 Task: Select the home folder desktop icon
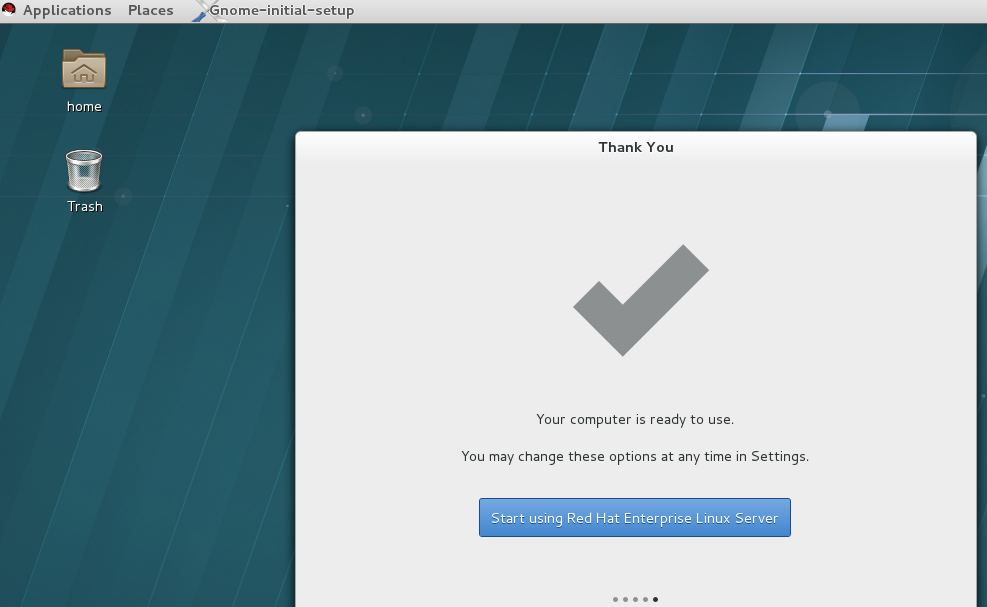(84, 69)
